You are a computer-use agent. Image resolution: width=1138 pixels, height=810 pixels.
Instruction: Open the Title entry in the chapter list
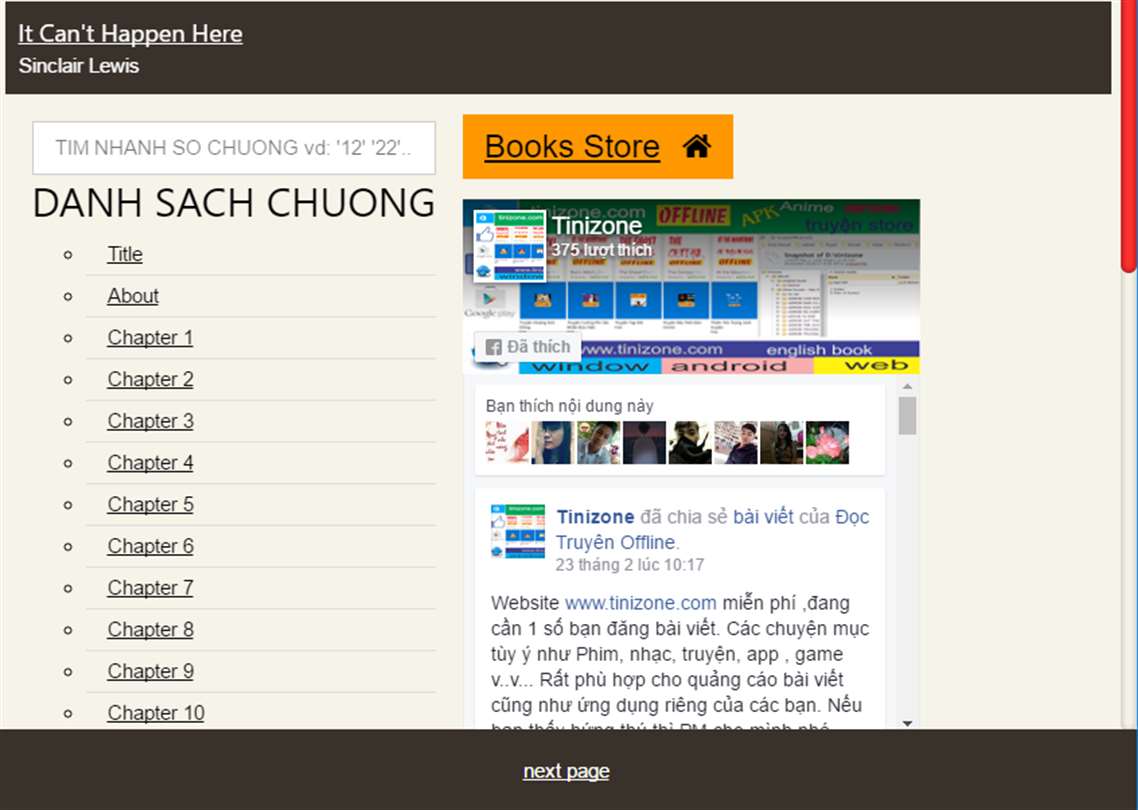(x=125, y=254)
